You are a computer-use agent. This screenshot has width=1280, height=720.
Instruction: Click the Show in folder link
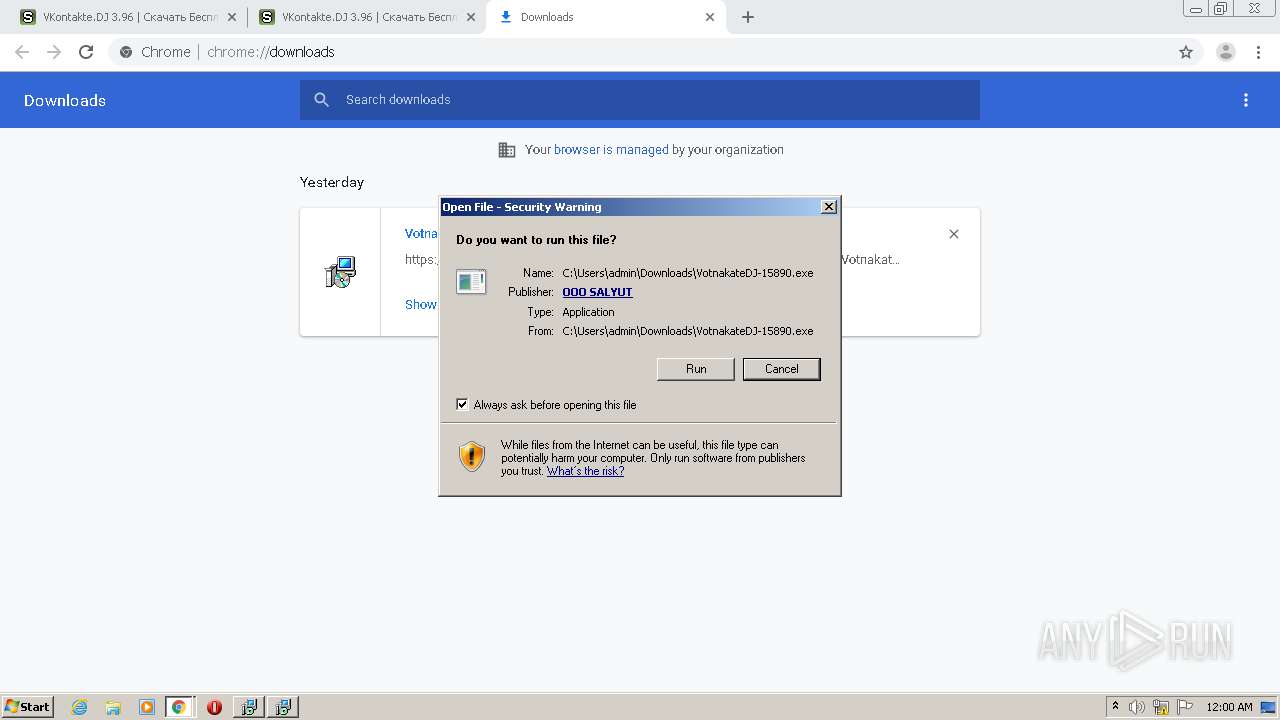420,304
